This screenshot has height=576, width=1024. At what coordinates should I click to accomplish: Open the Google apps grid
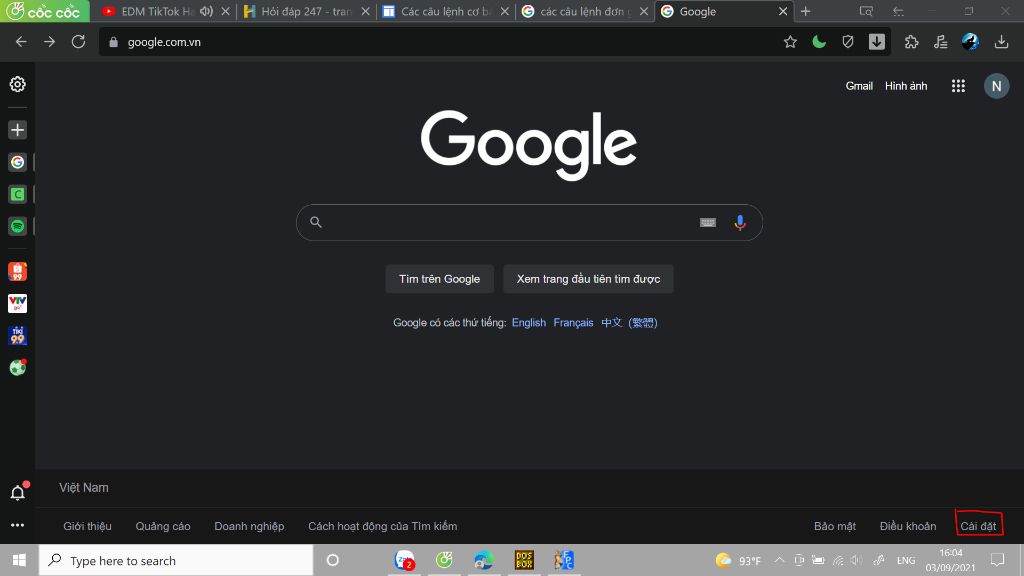pyautogui.click(x=958, y=86)
